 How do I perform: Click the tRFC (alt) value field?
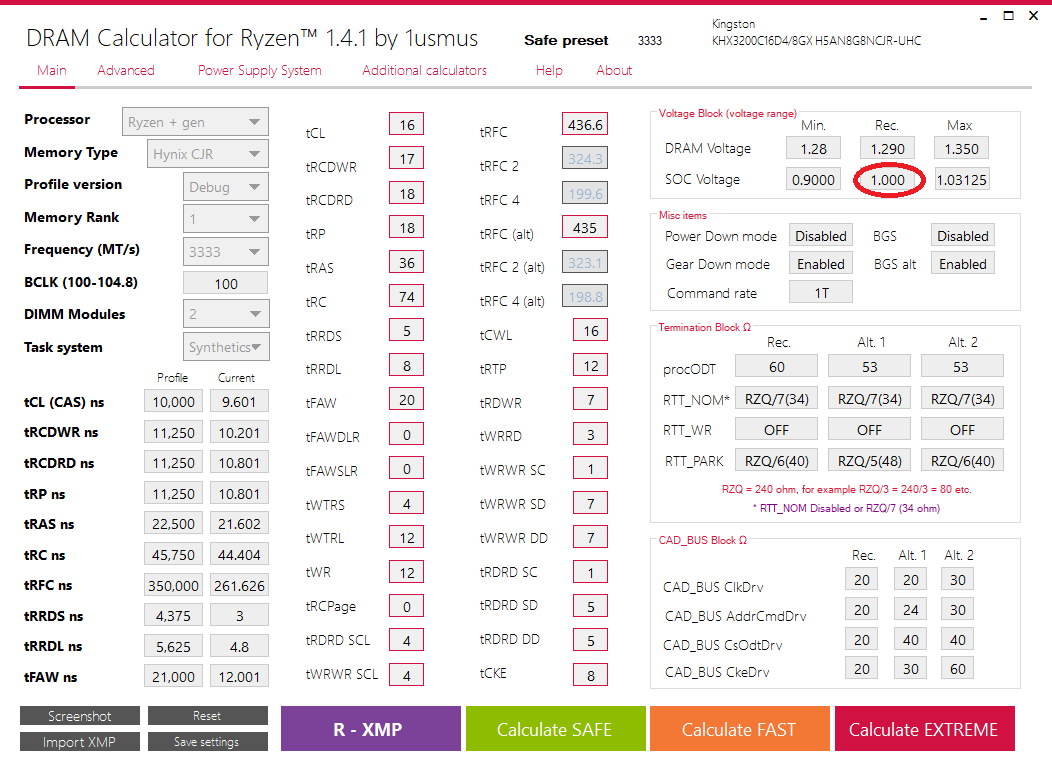(585, 228)
